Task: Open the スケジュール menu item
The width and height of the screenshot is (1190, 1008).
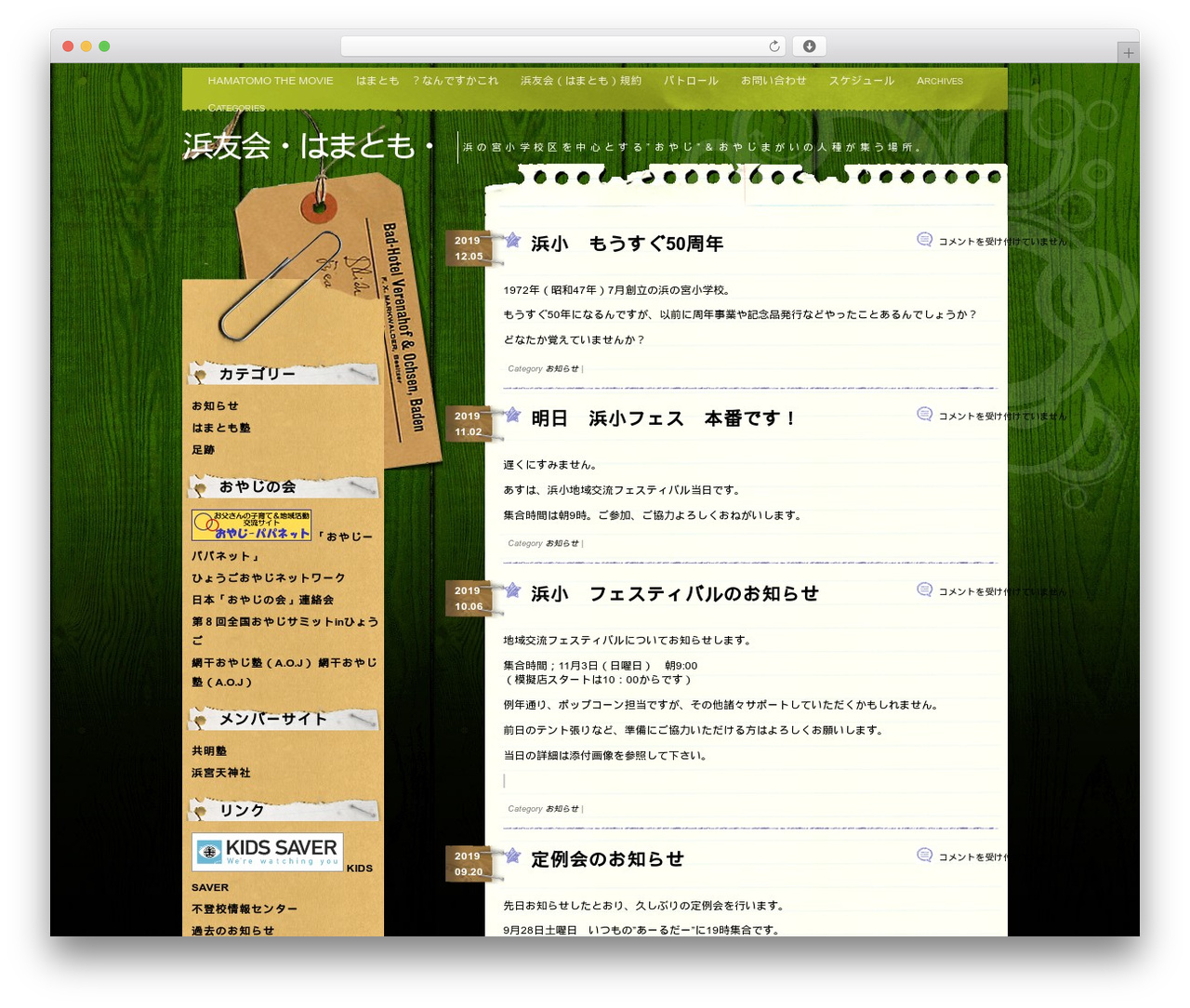Action: tap(862, 81)
